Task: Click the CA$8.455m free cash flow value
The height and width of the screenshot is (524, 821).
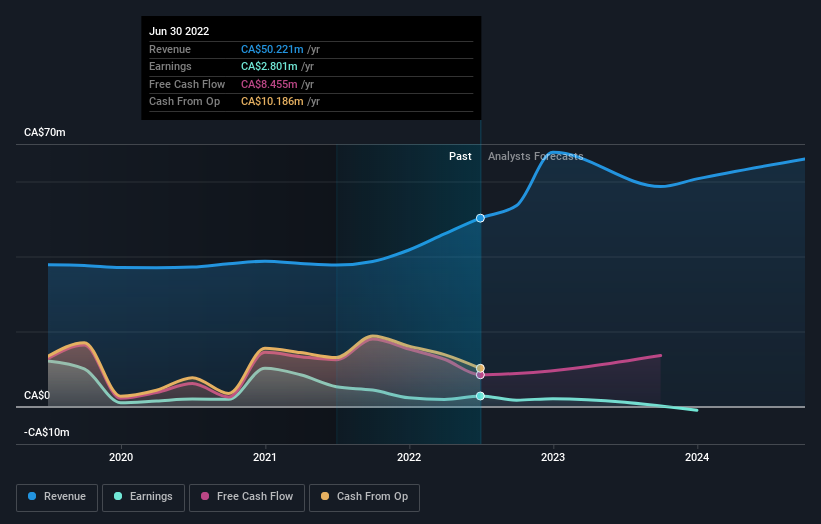Action: tap(269, 84)
